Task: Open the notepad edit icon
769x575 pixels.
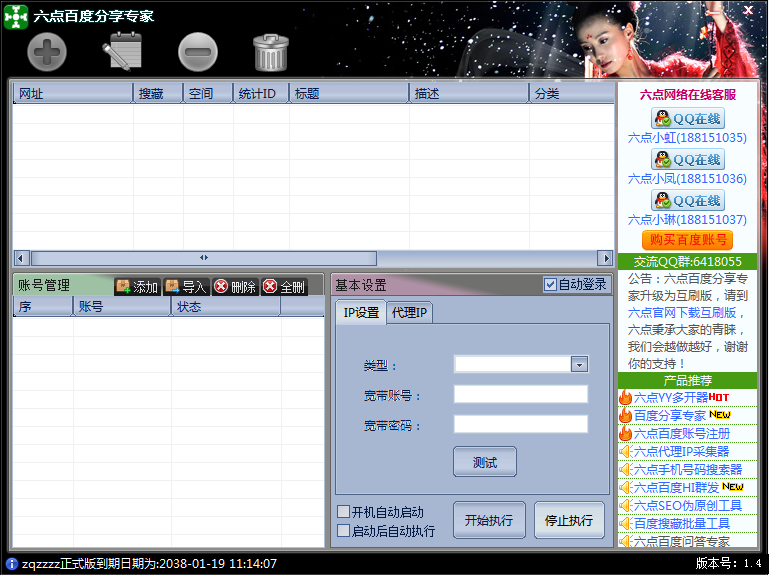Action: pos(122,51)
